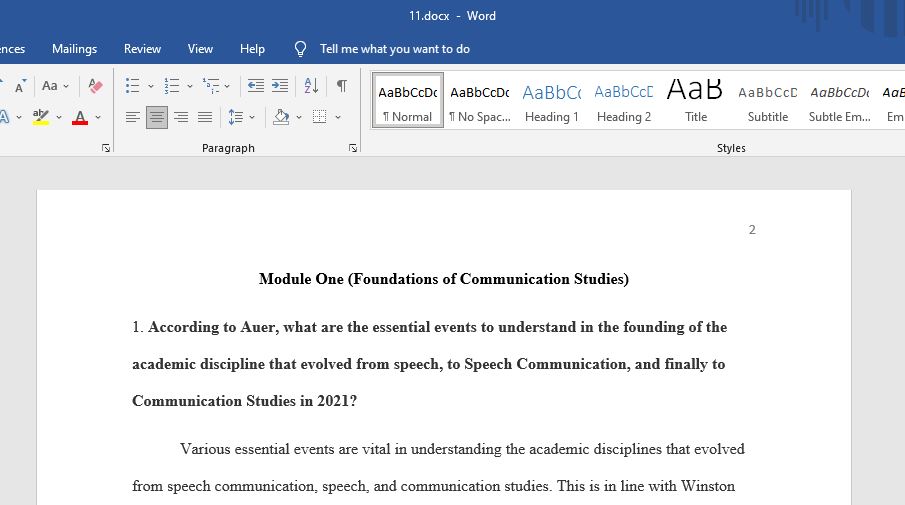Open the Mailings ribbon tab
Screen dimensions: 905x505
74,49
